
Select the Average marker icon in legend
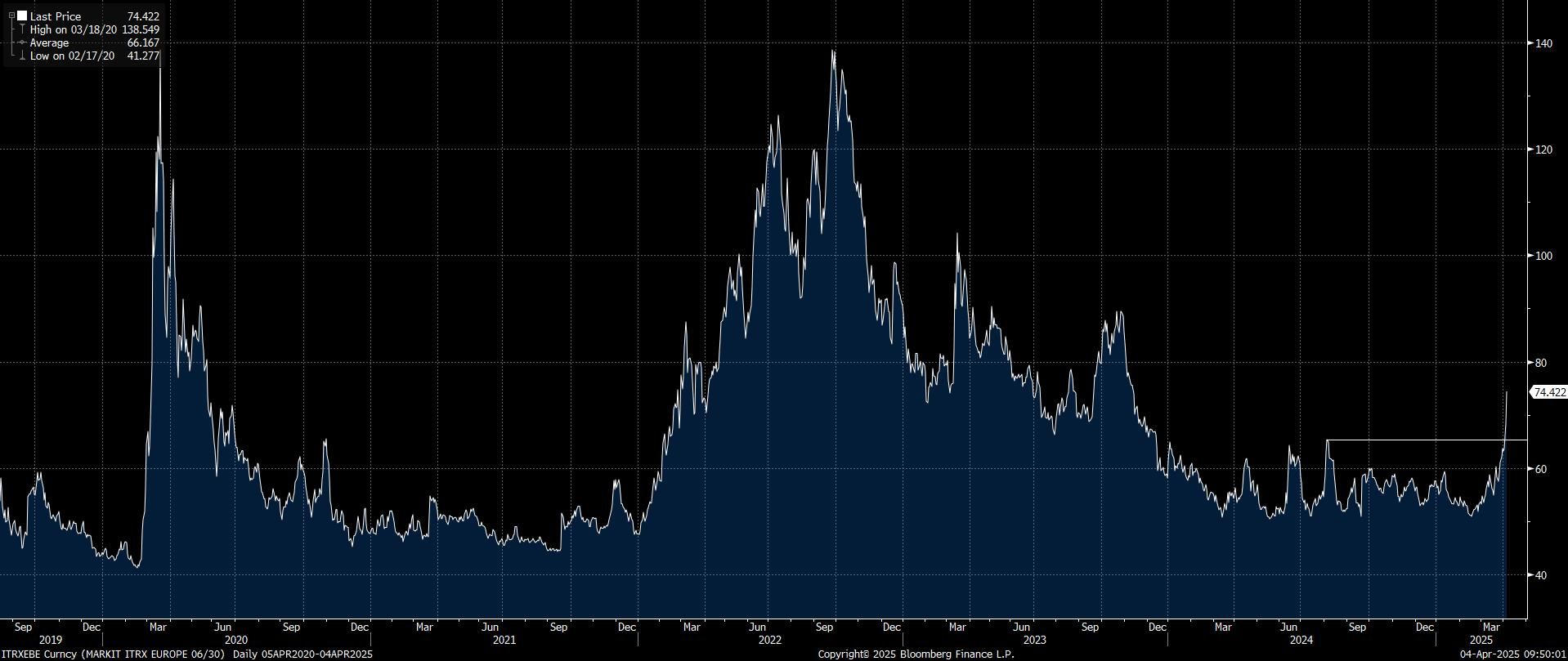pyautogui.click(x=22, y=42)
